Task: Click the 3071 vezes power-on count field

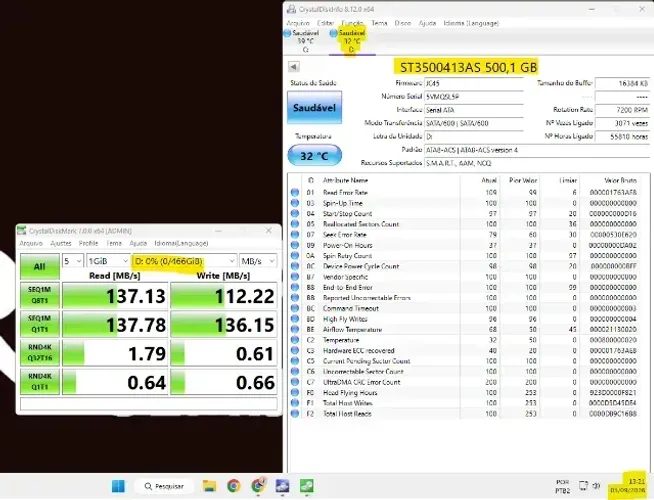Action: click(622, 123)
